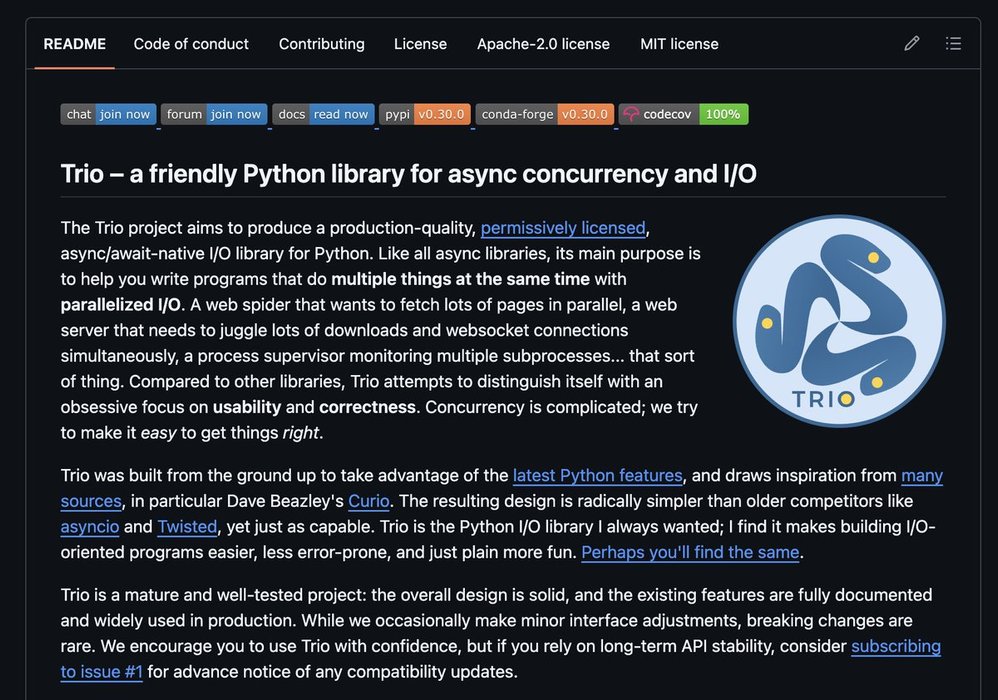Open the docs read now badge
Image resolution: width=998 pixels, height=700 pixels.
click(323, 114)
